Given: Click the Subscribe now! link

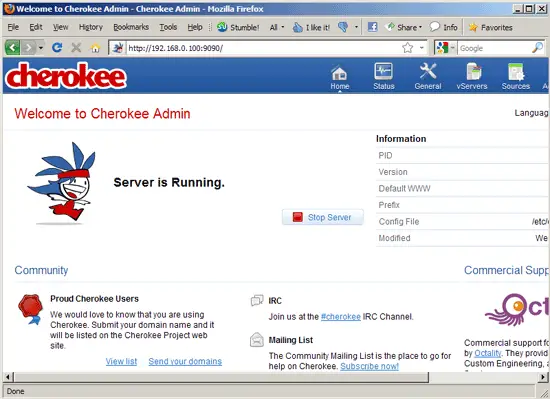Looking at the screenshot, I should [369, 366].
